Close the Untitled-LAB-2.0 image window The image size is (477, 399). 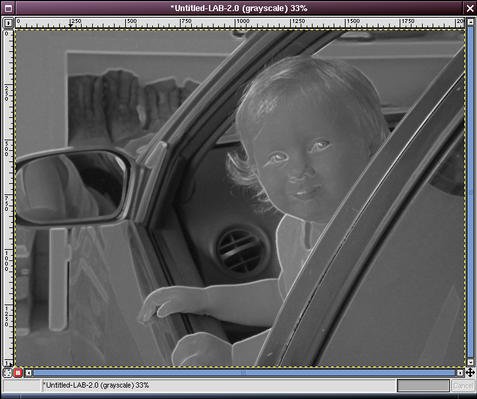point(470,8)
